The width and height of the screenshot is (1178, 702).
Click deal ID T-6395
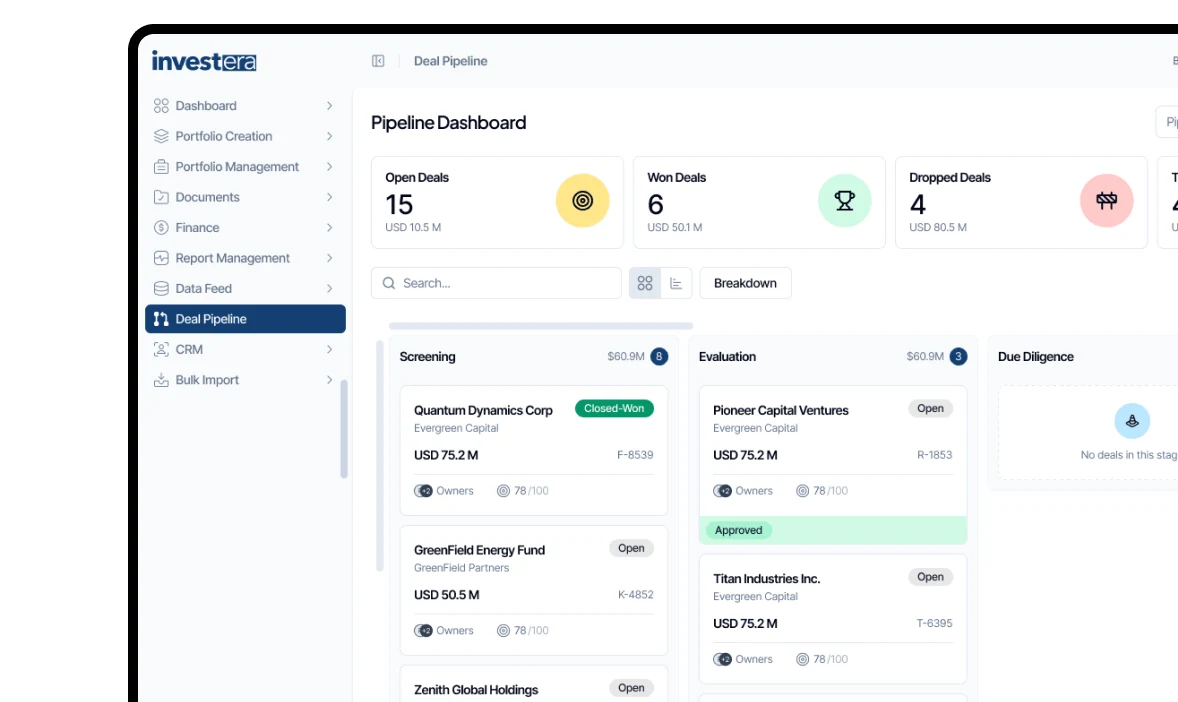coord(935,623)
